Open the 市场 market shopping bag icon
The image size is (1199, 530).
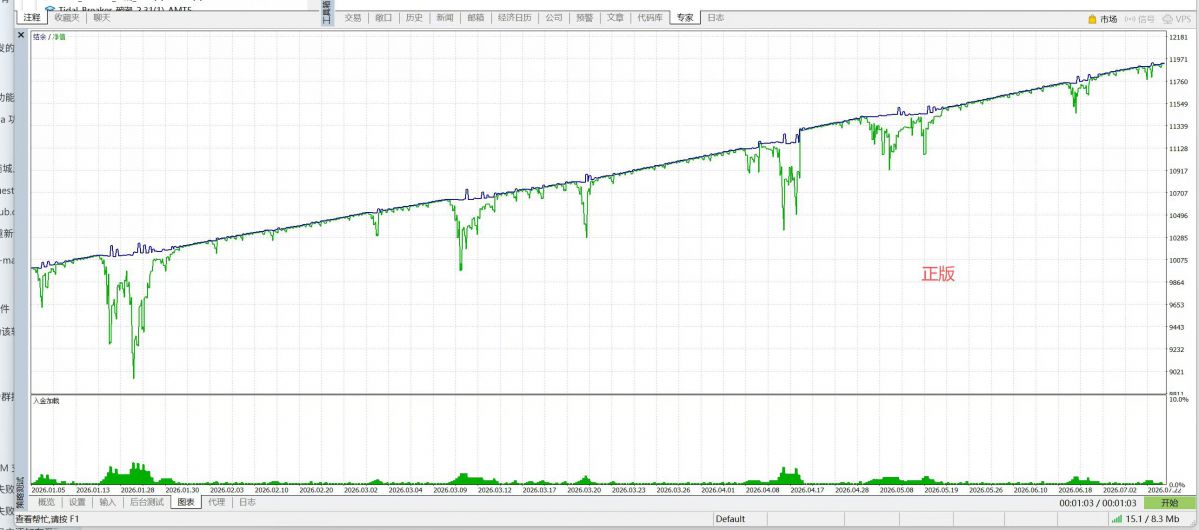click(x=1092, y=19)
